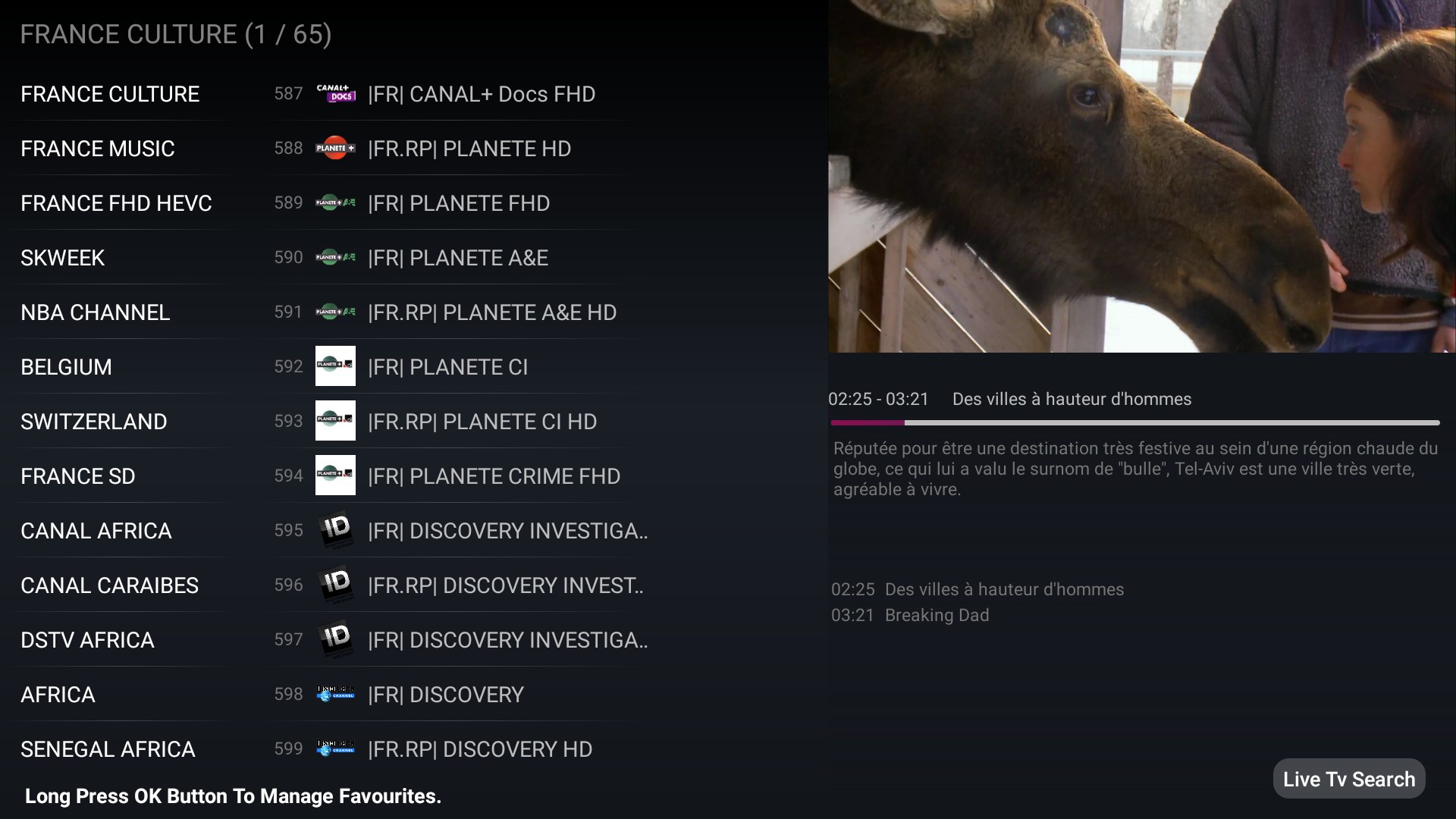Screen dimensions: 1456x819
Task: Click the PLANETE CI logo on channel 592
Action: (x=335, y=366)
